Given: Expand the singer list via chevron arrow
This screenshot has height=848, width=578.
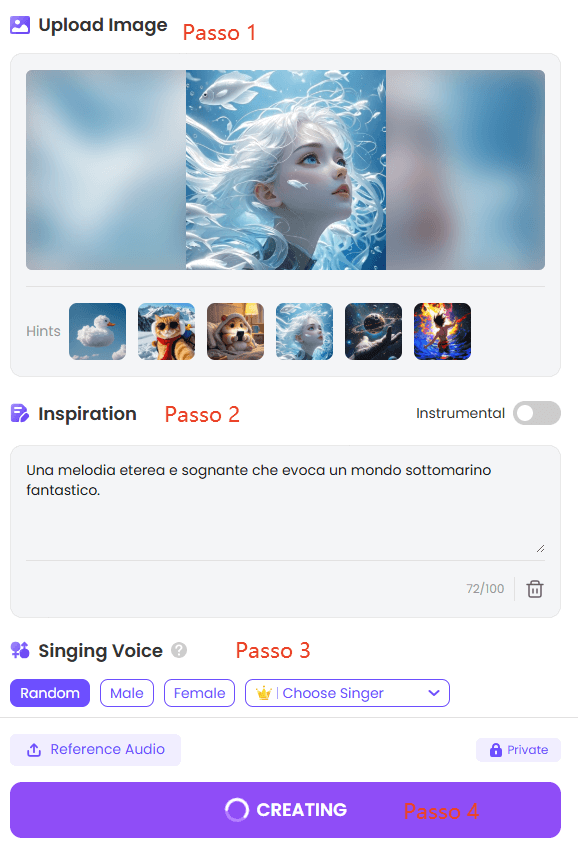Looking at the screenshot, I should [x=434, y=693].
